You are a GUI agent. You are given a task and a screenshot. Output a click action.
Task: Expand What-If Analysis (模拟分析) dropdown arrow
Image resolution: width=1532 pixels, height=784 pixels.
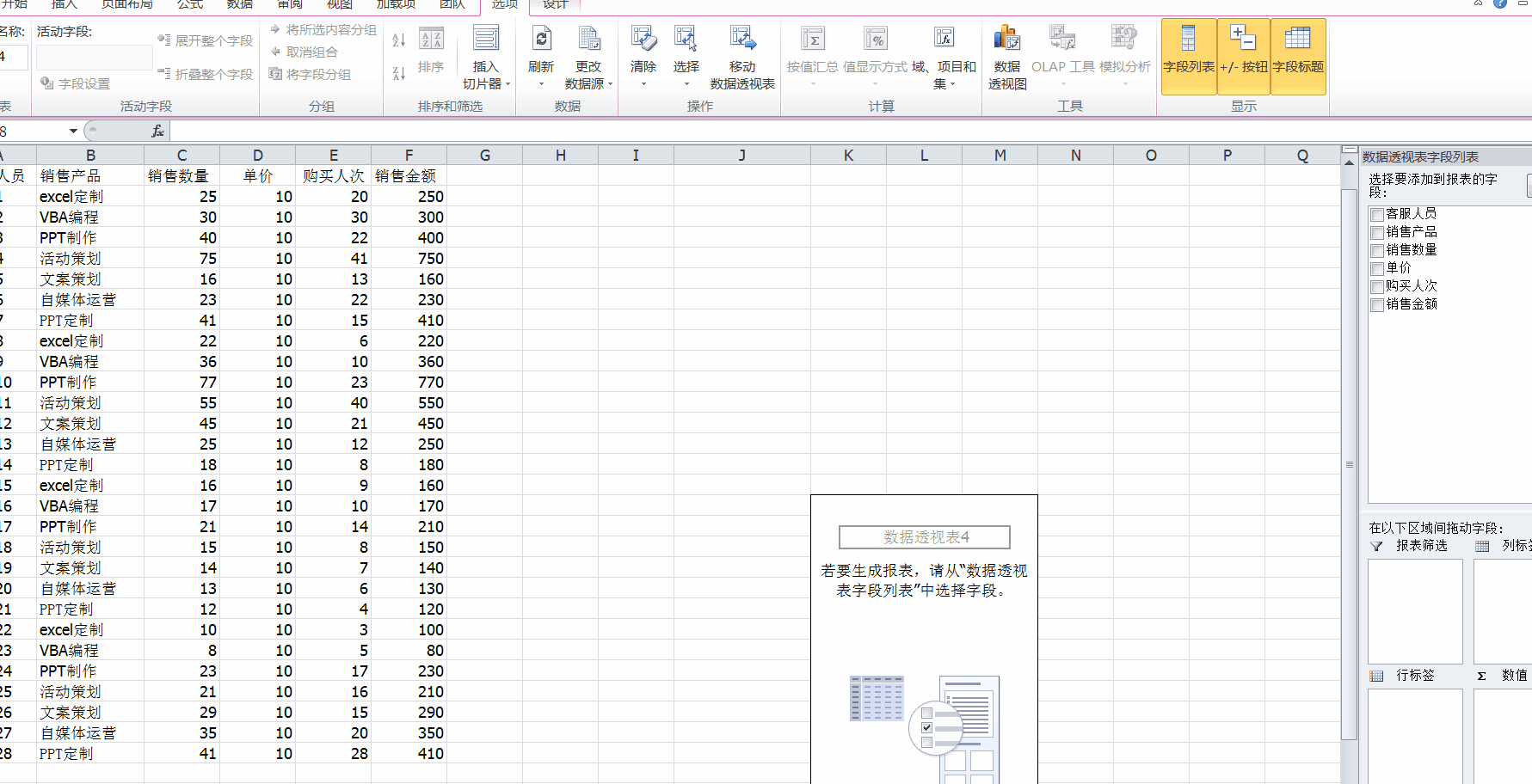(1125, 84)
